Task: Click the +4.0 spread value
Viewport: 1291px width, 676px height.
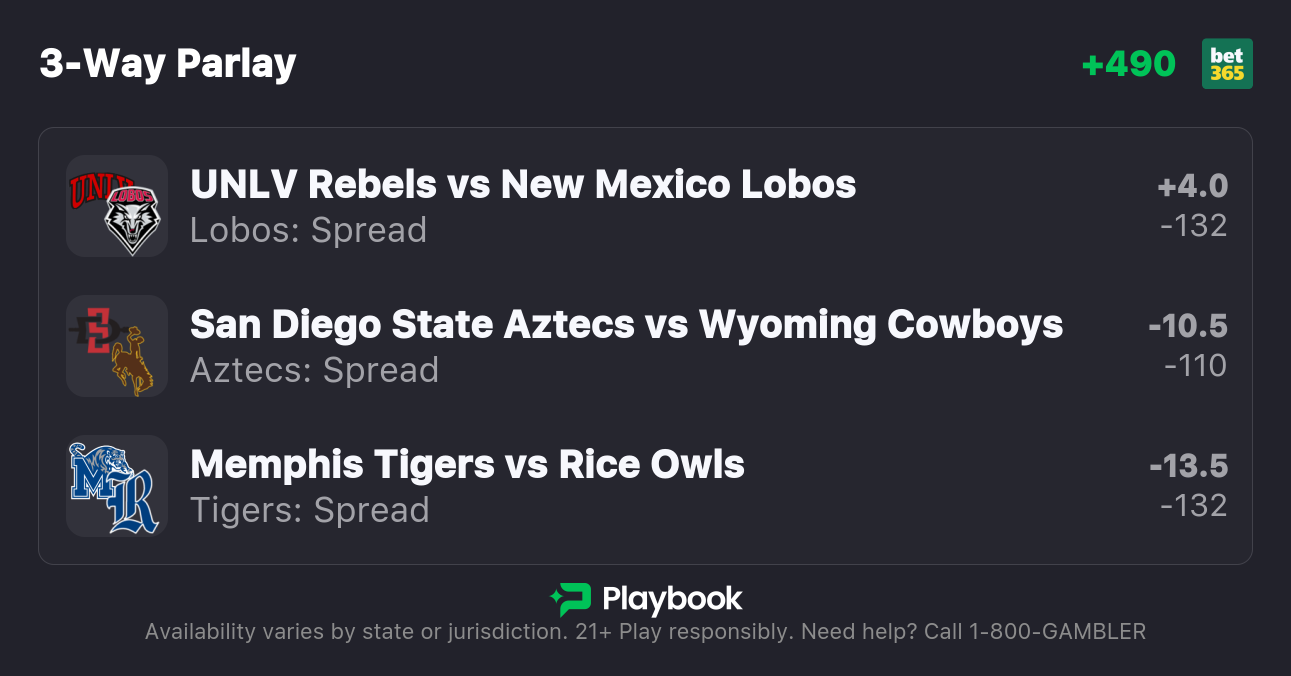Action: tap(1192, 186)
